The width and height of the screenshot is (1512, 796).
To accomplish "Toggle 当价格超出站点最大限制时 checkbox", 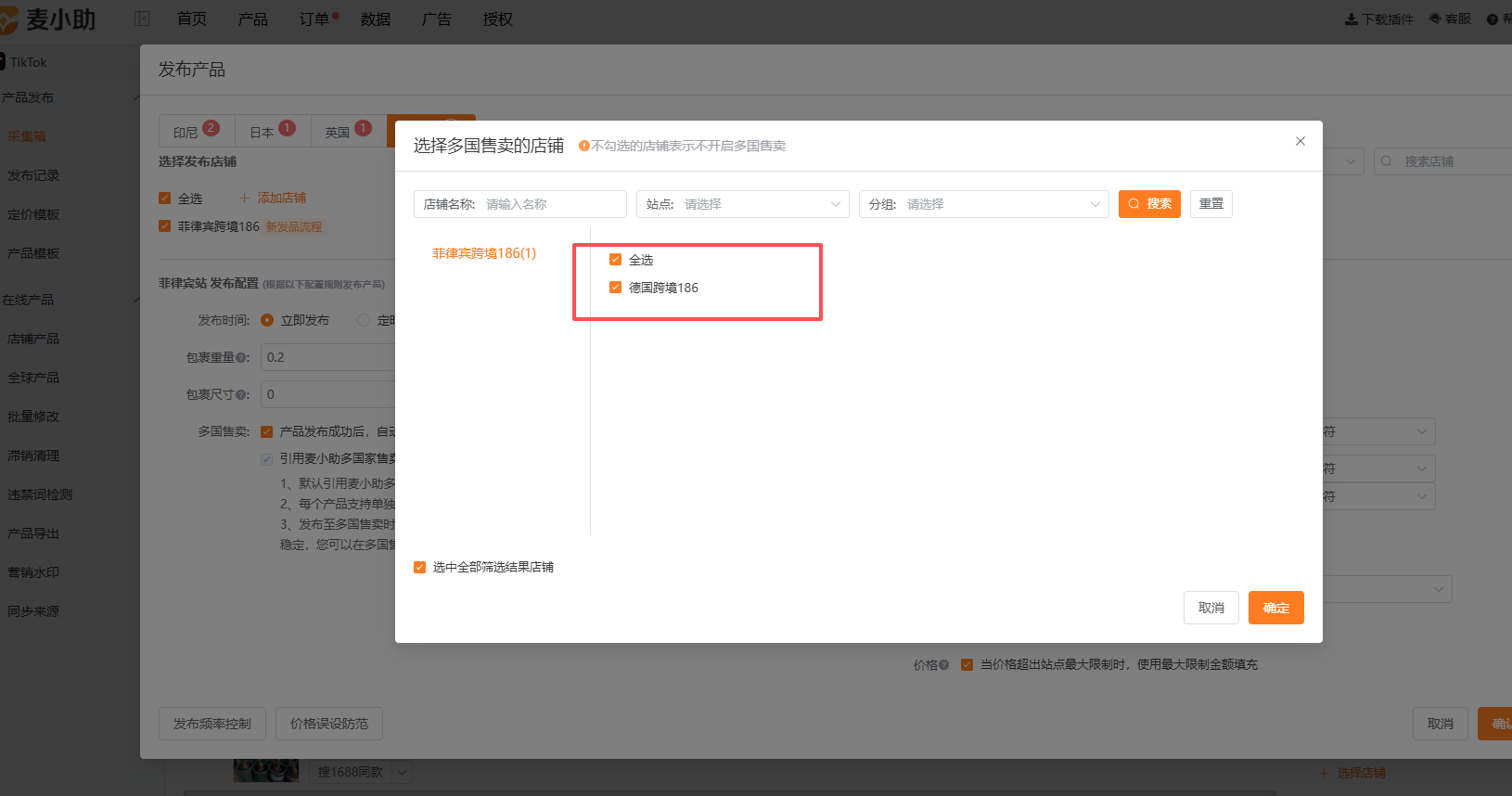I will tap(967, 664).
